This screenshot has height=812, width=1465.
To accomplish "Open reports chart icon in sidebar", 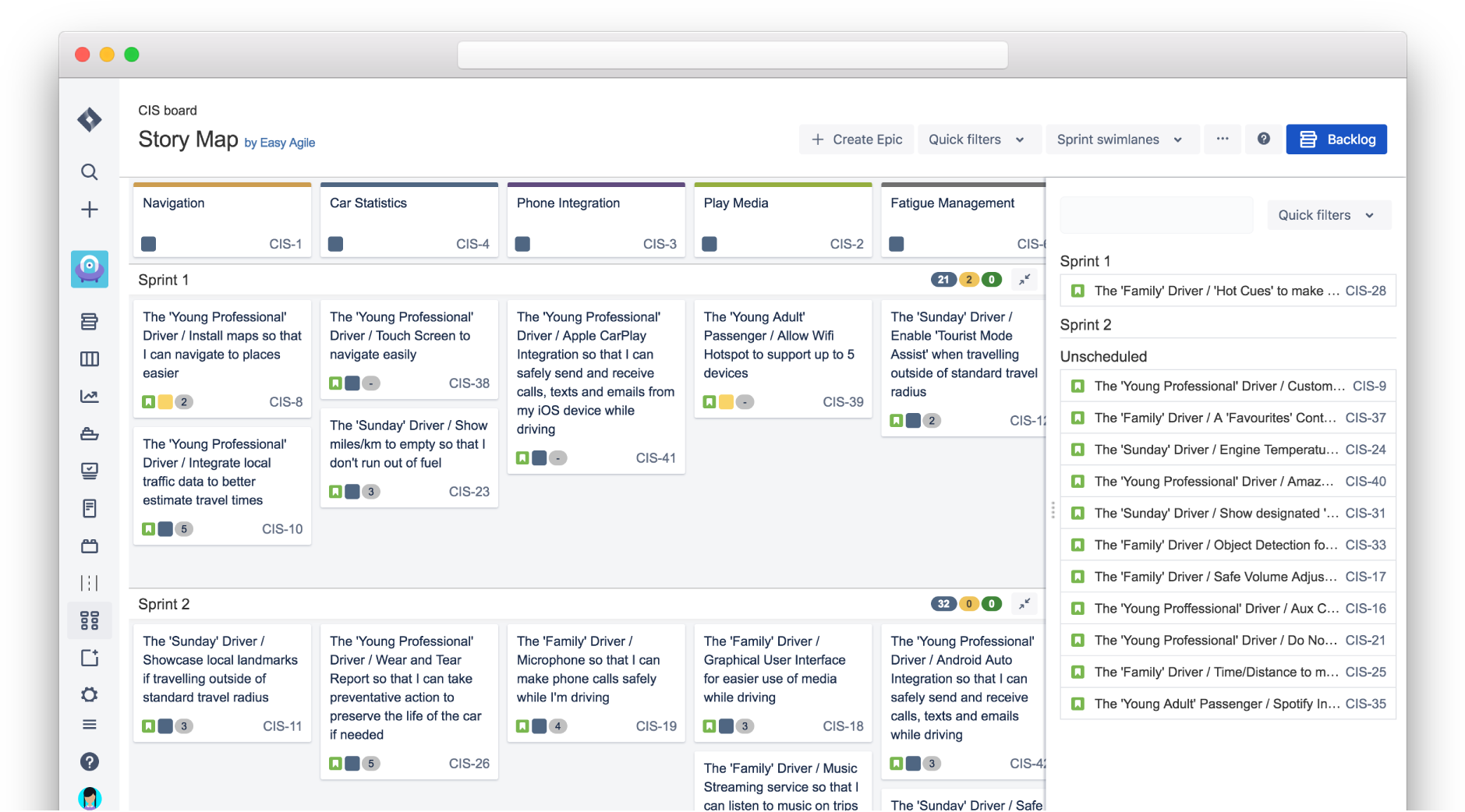I will (90, 396).
